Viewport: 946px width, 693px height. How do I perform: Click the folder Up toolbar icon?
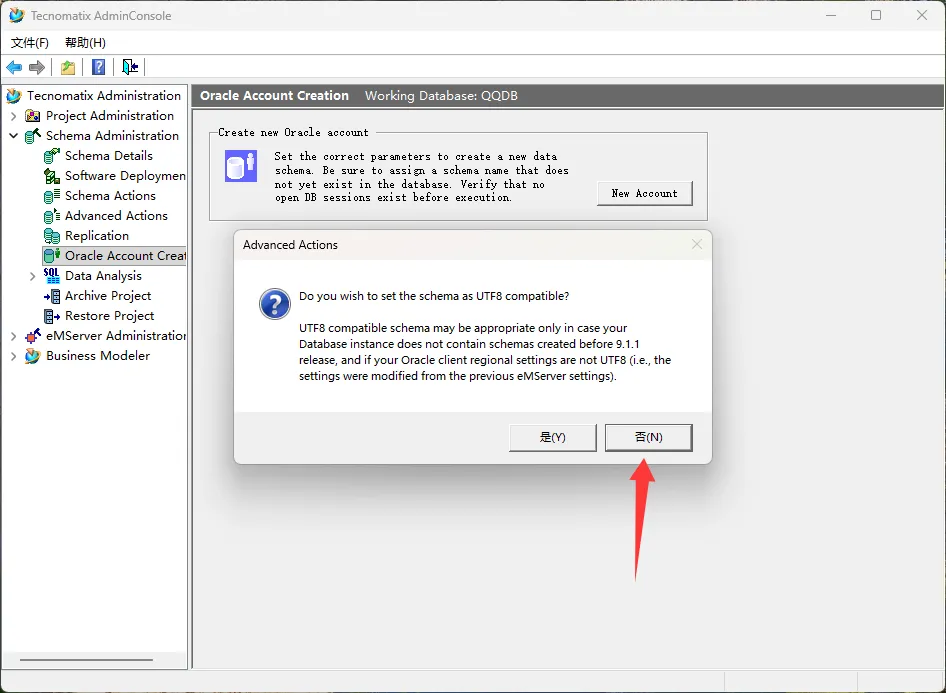[68, 67]
